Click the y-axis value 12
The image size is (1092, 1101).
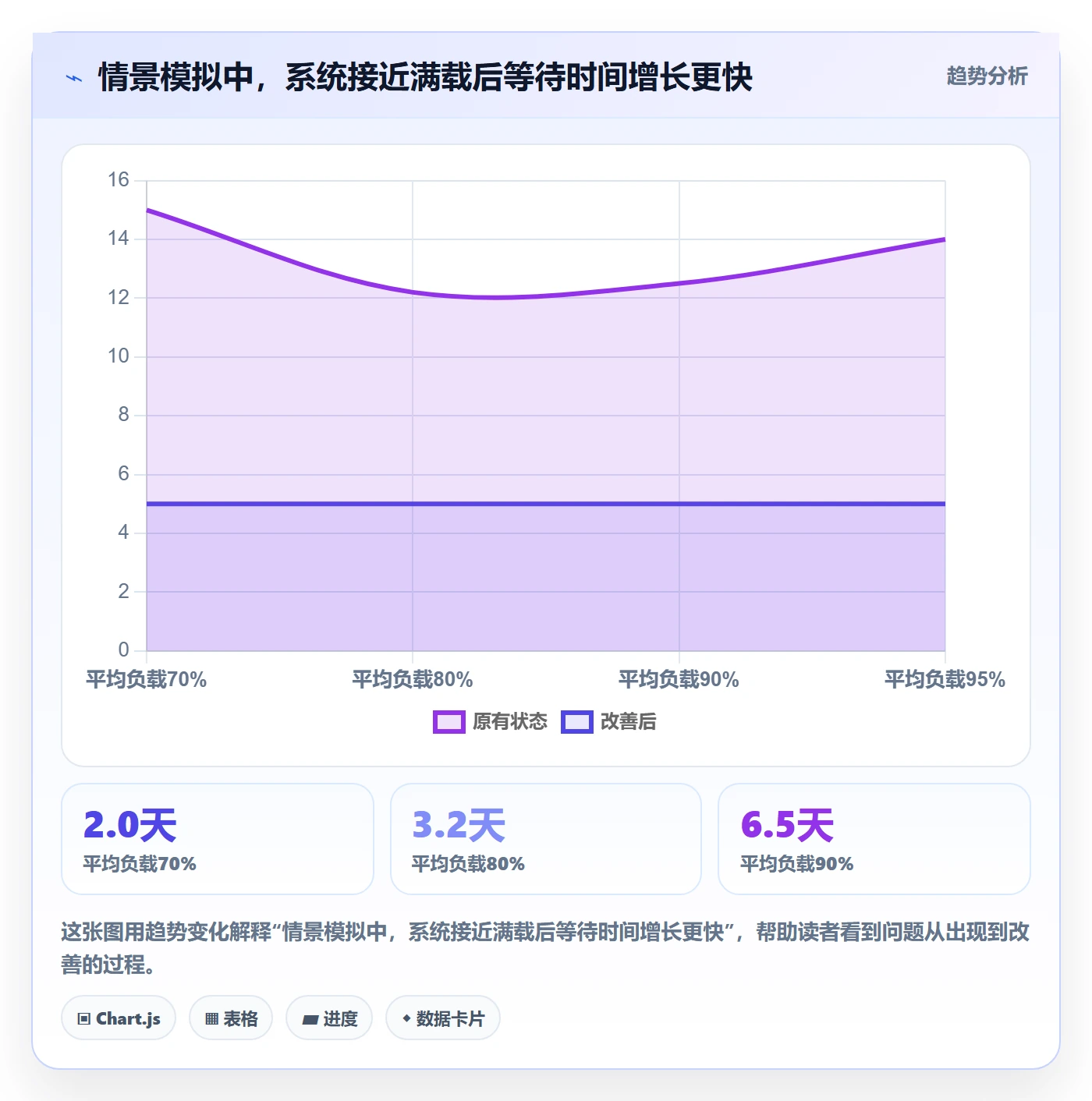pos(119,298)
